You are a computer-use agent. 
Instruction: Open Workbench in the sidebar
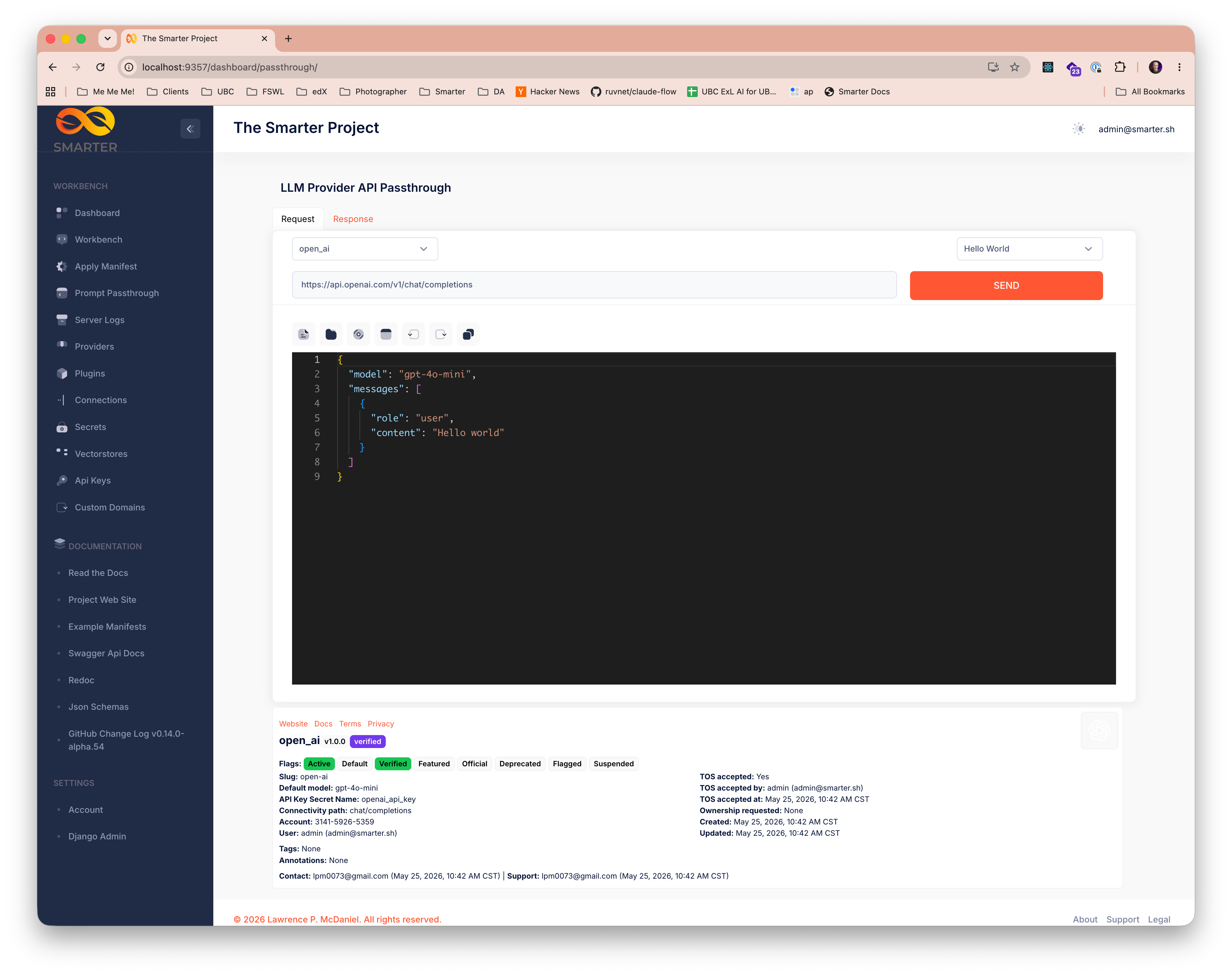[98, 240]
